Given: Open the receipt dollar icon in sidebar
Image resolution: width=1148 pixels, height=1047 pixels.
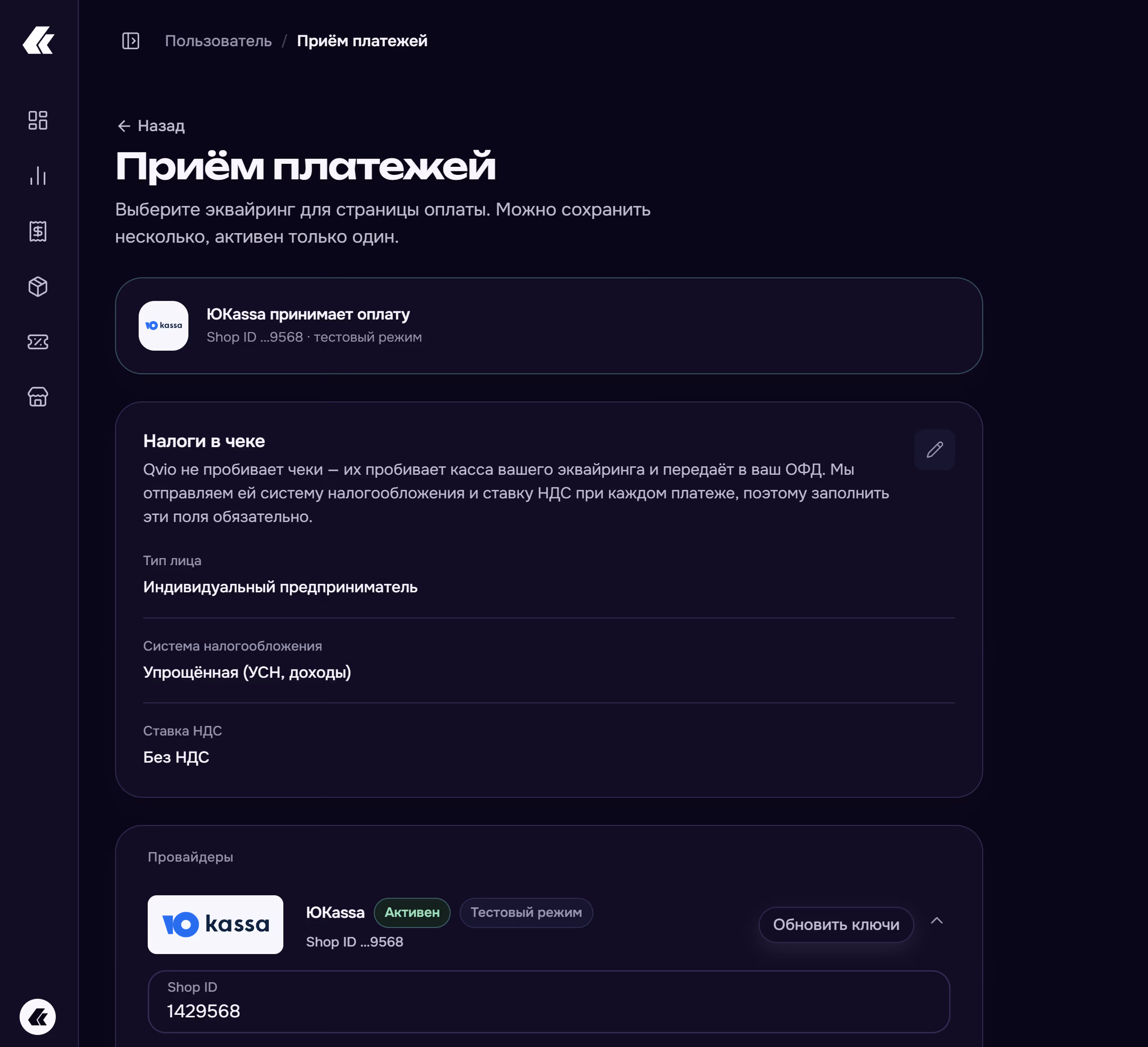Looking at the screenshot, I should (x=38, y=231).
